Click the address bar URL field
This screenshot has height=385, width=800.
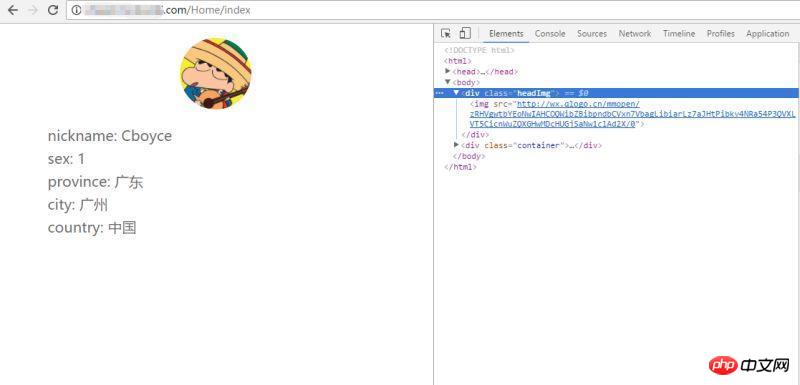pos(433,10)
